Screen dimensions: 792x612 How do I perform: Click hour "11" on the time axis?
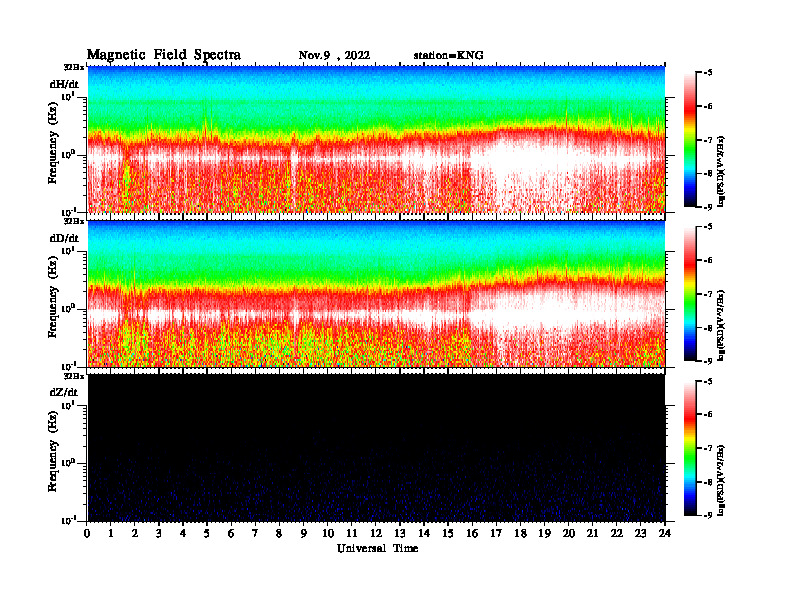[x=352, y=534]
